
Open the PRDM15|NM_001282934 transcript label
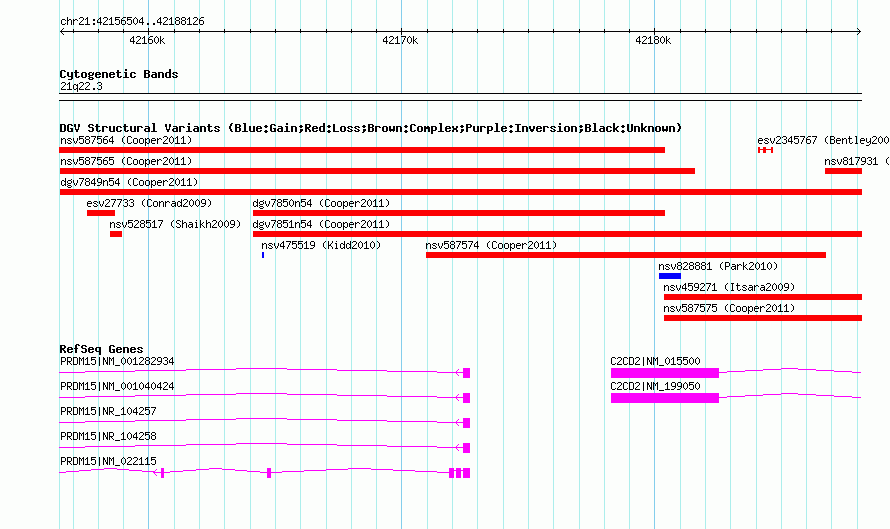(117, 361)
